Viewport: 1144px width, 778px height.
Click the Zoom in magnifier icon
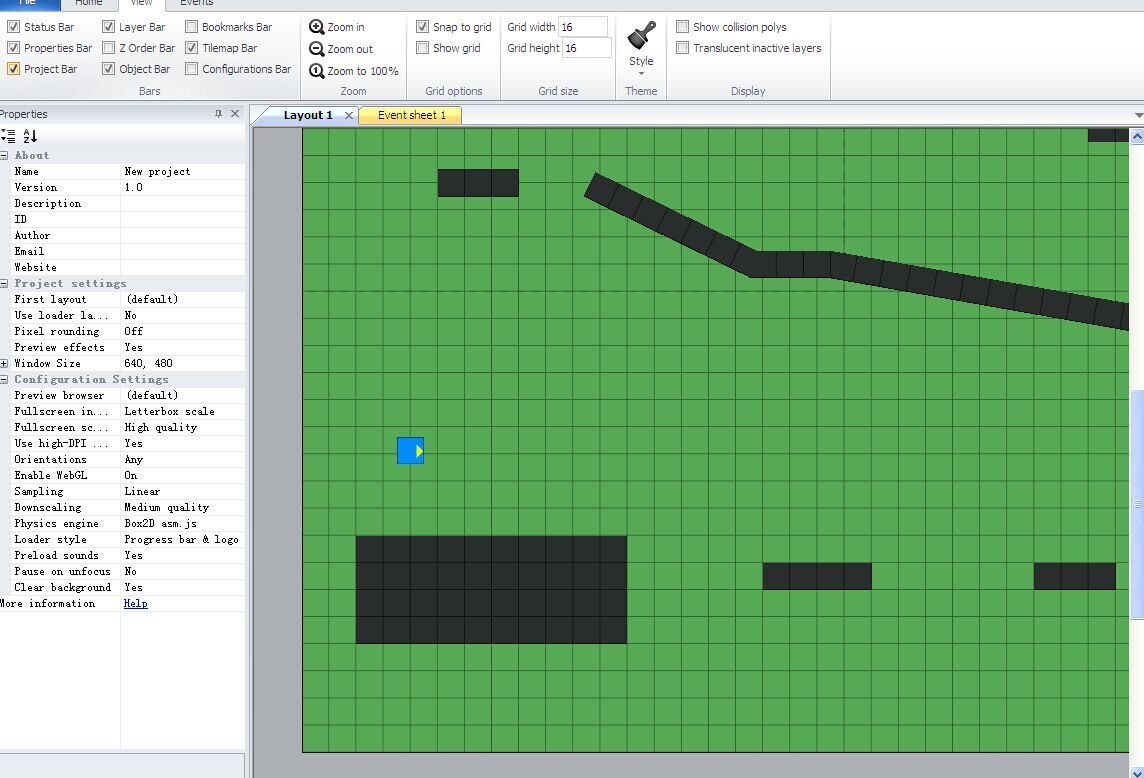coord(317,27)
